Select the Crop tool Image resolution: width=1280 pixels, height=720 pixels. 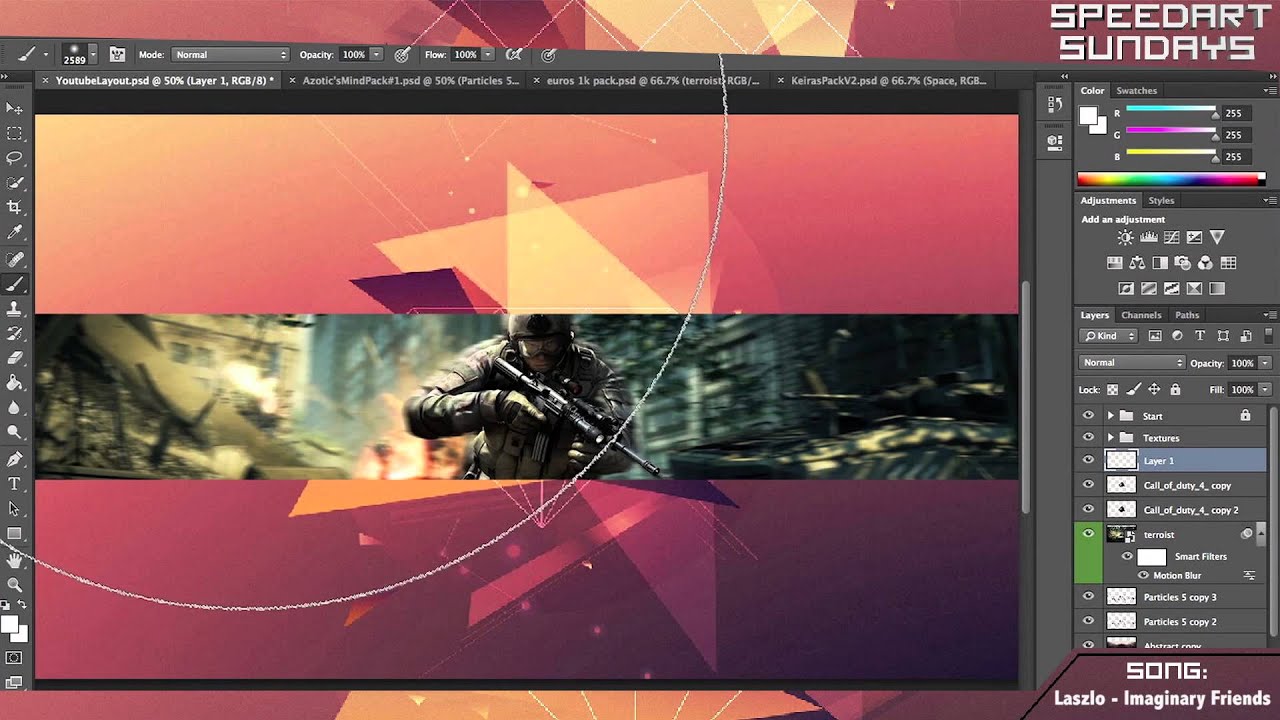14,208
